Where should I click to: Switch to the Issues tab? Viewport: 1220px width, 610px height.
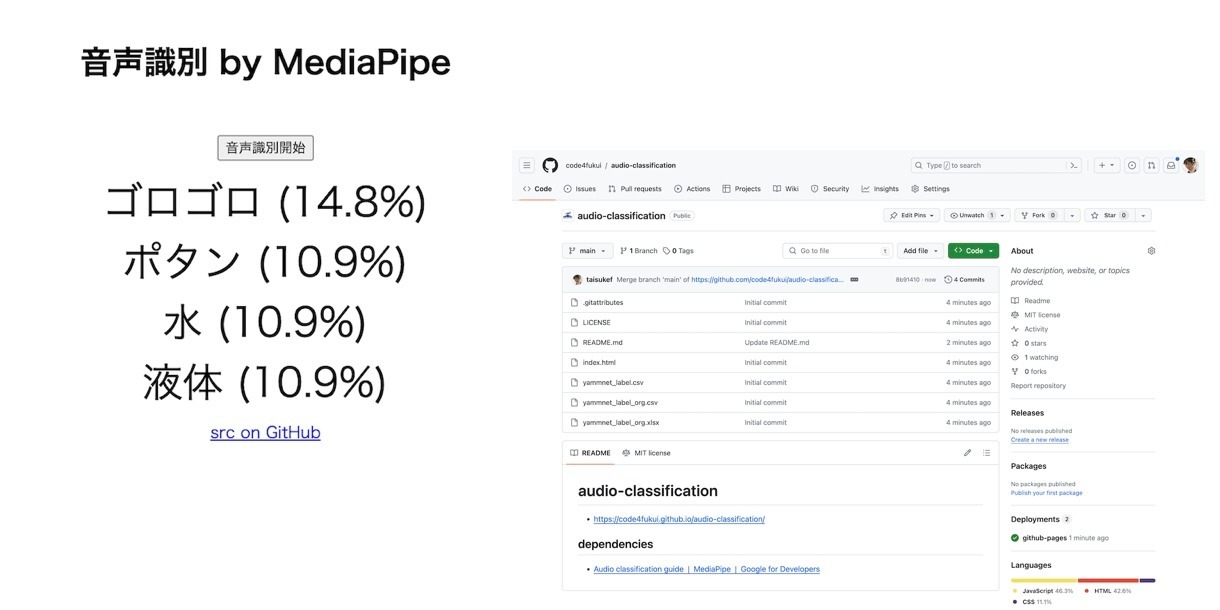pos(580,189)
